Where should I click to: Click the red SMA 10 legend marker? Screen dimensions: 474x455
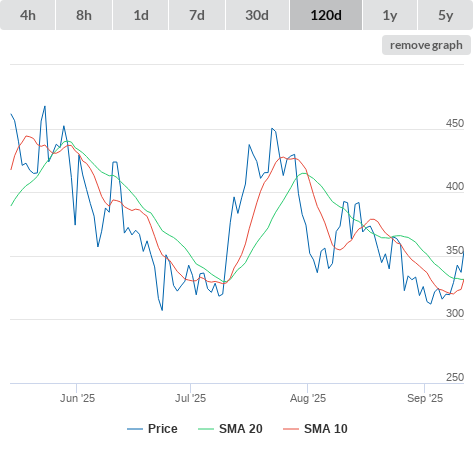[291, 429]
